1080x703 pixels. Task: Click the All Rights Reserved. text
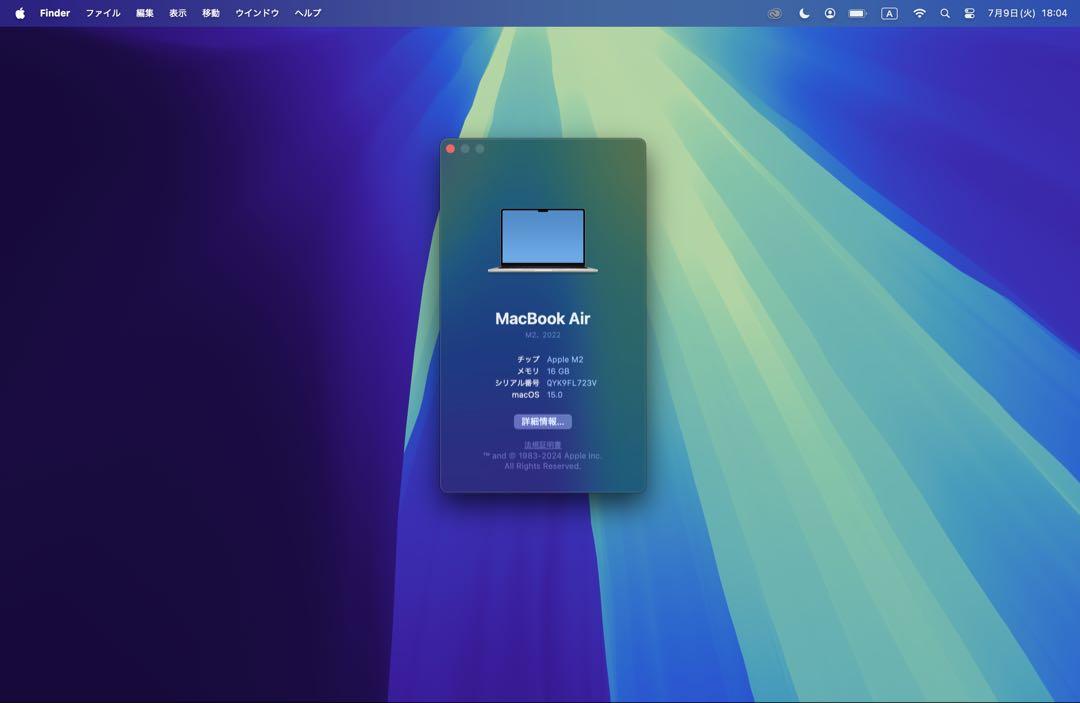(543, 466)
